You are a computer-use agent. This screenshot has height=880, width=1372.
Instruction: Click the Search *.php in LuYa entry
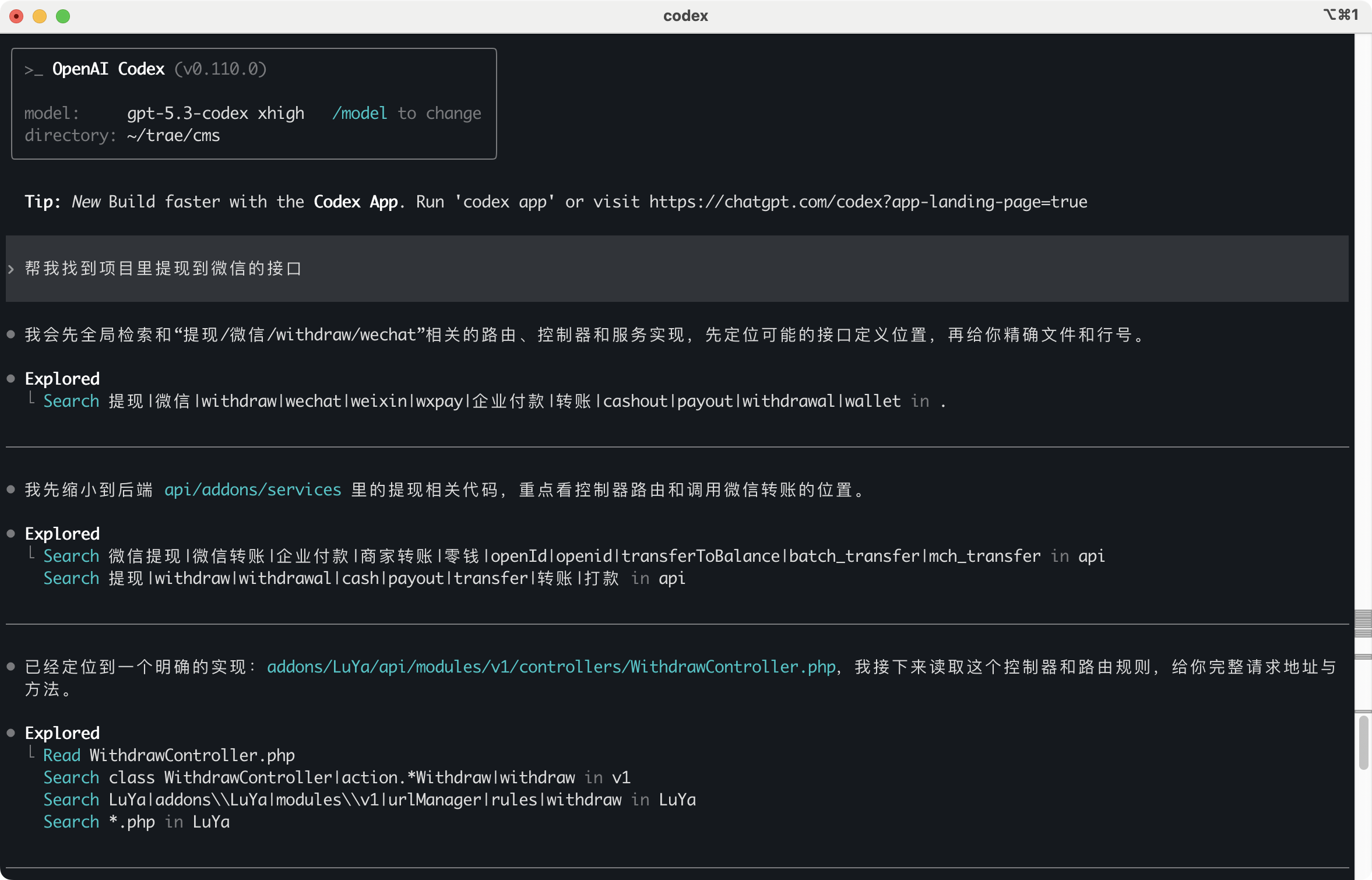[136, 822]
